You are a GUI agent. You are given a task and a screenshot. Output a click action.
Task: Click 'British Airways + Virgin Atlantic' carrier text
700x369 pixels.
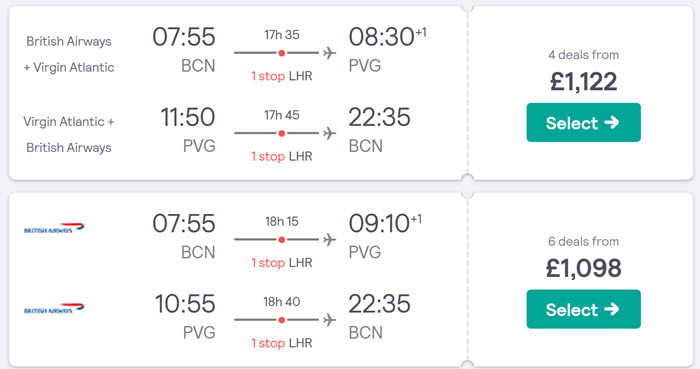coord(69,54)
